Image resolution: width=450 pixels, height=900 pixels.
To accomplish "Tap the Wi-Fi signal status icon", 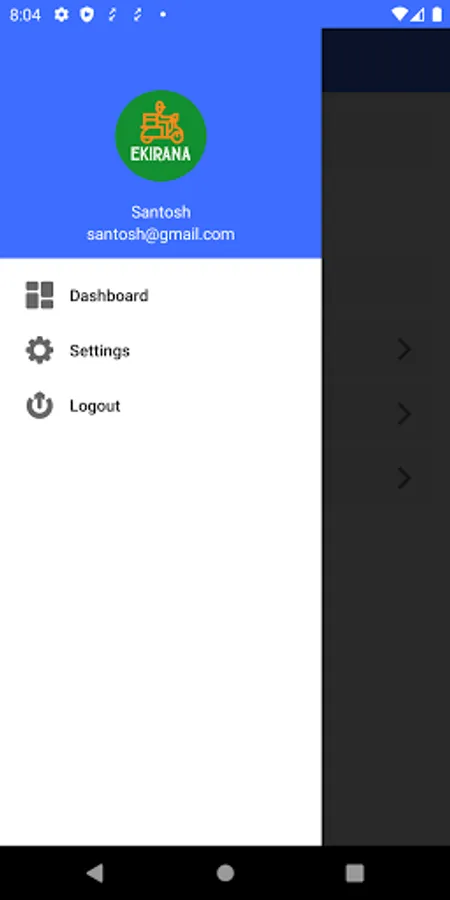I will [398, 14].
